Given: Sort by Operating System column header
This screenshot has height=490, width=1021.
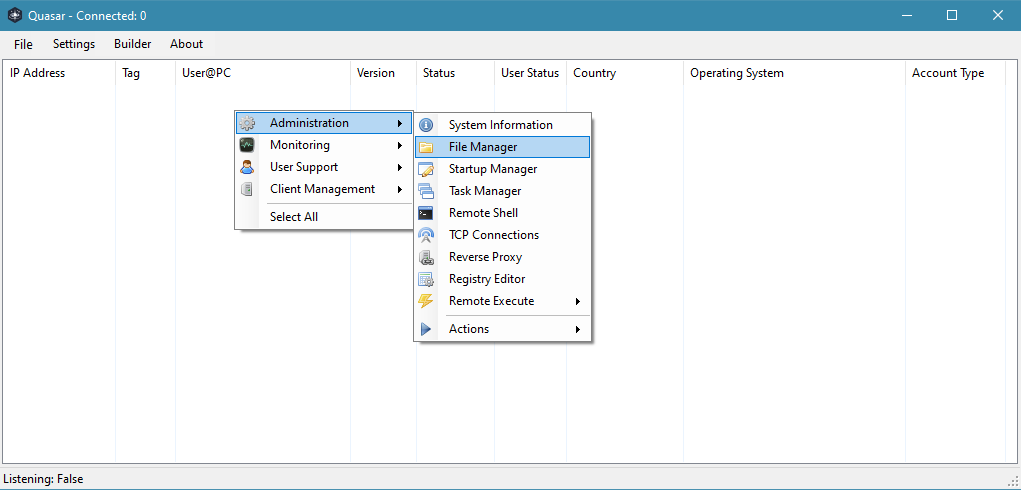Looking at the screenshot, I should (x=794, y=73).
